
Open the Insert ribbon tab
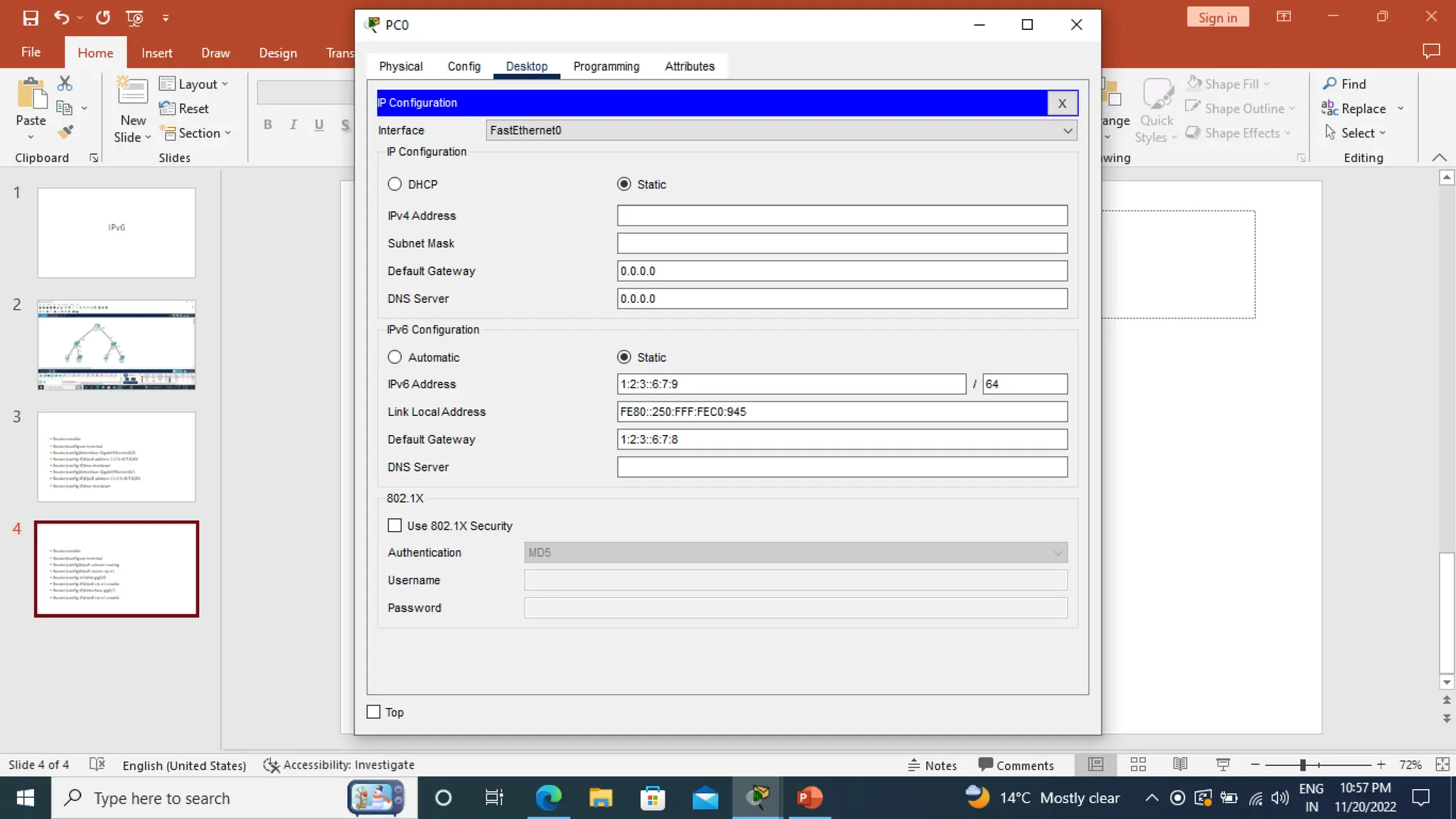156,53
